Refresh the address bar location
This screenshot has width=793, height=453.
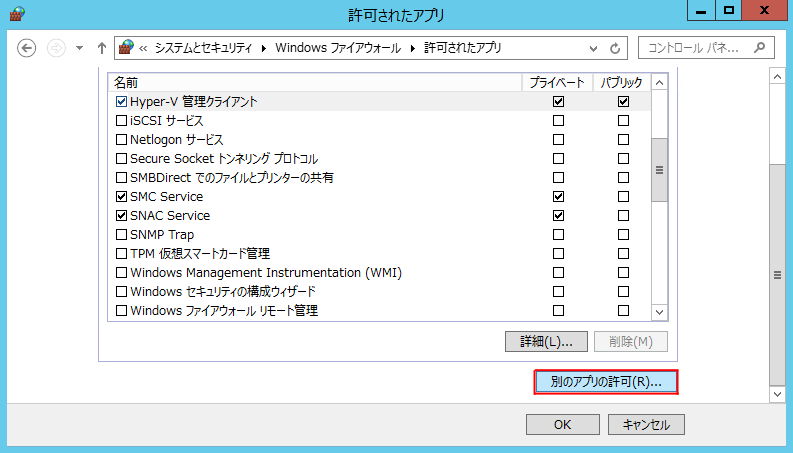615,49
